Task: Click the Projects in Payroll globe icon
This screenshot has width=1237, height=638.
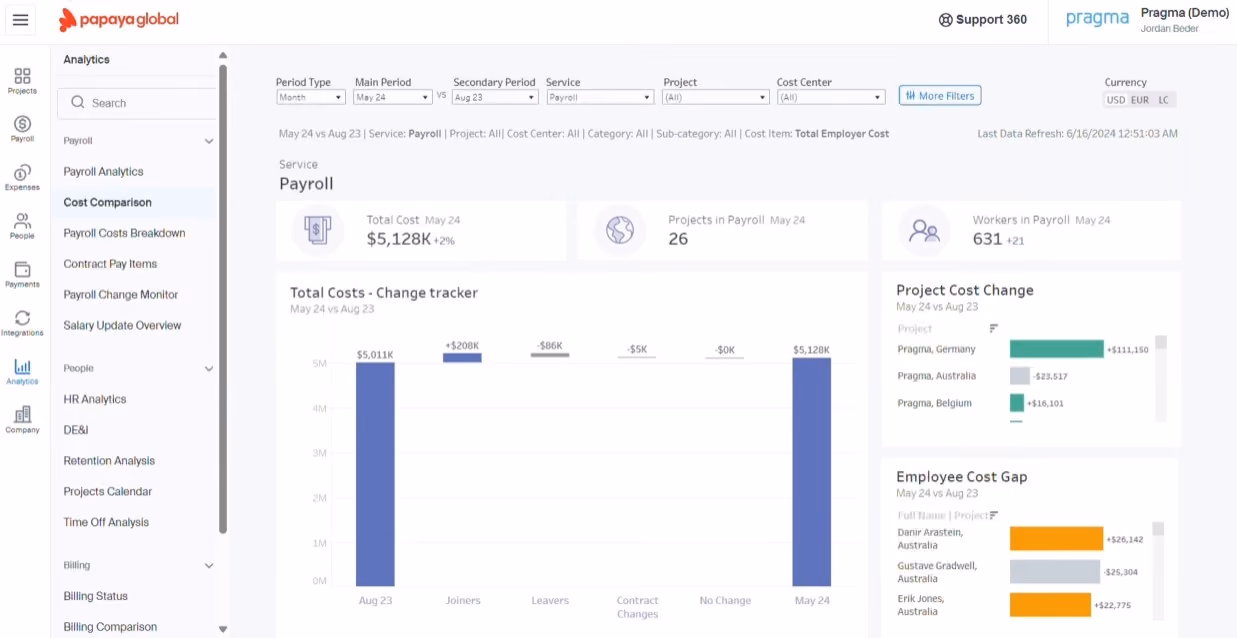Action: (619, 231)
